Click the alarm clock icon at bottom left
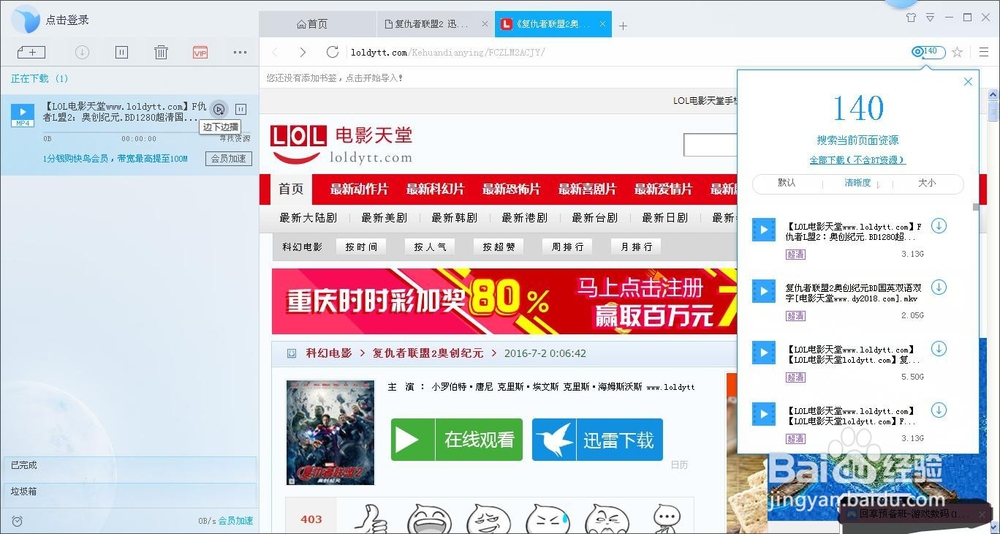This screenshot has height=534, width=1000. (17, 521)
